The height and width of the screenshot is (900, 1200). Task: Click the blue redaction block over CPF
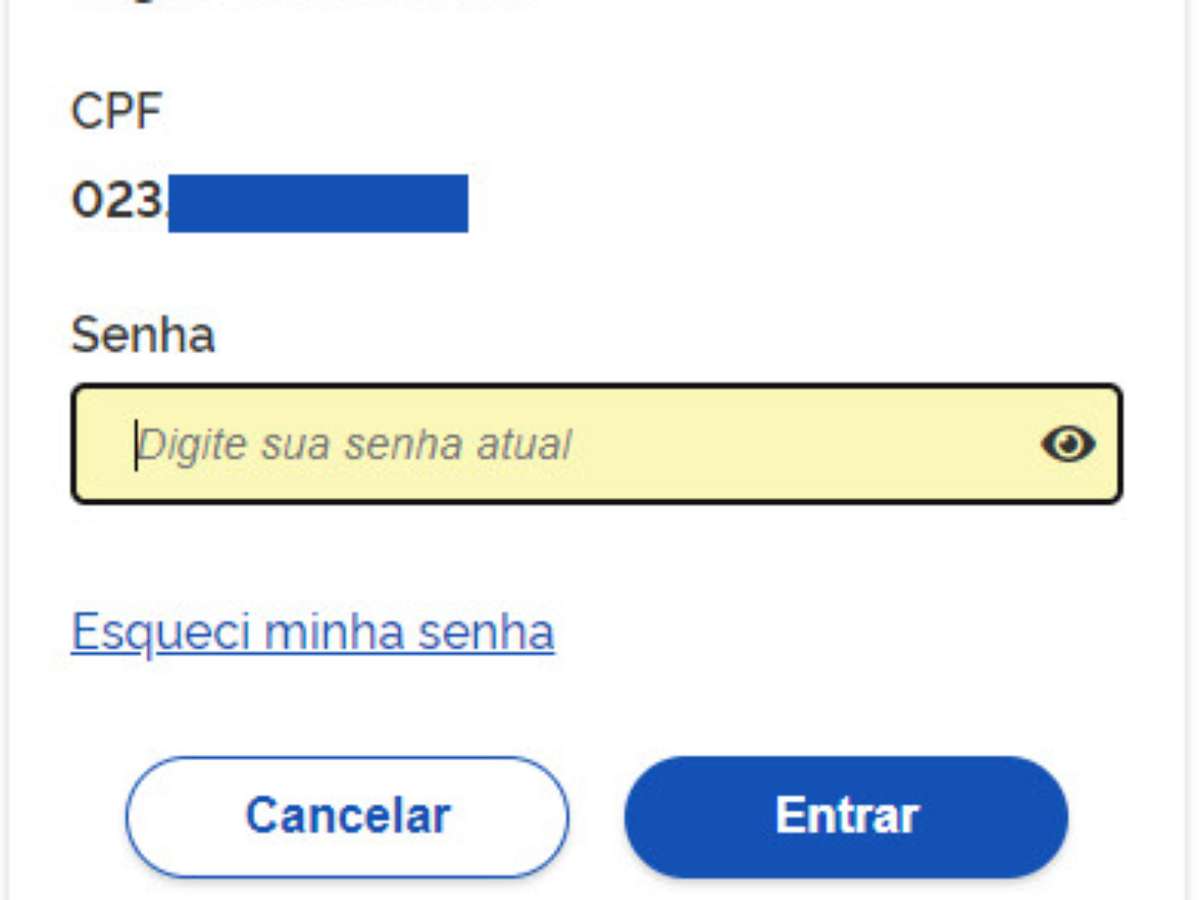coord(318,203)
